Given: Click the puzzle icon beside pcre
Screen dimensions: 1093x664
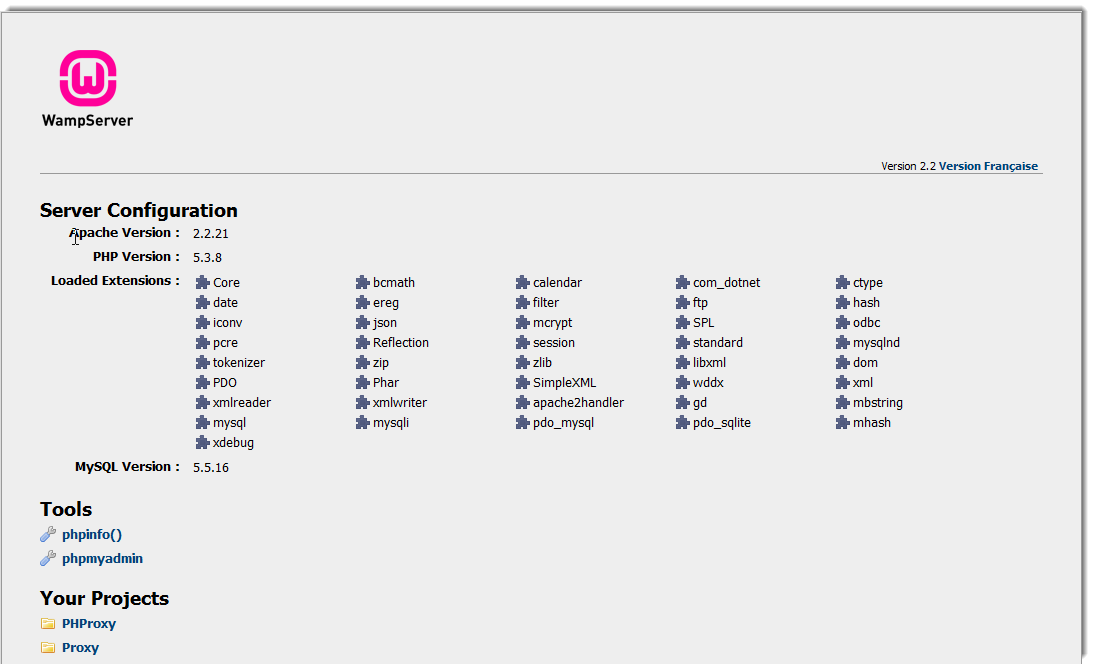Looking at the screenshot, I should (202, 343).
